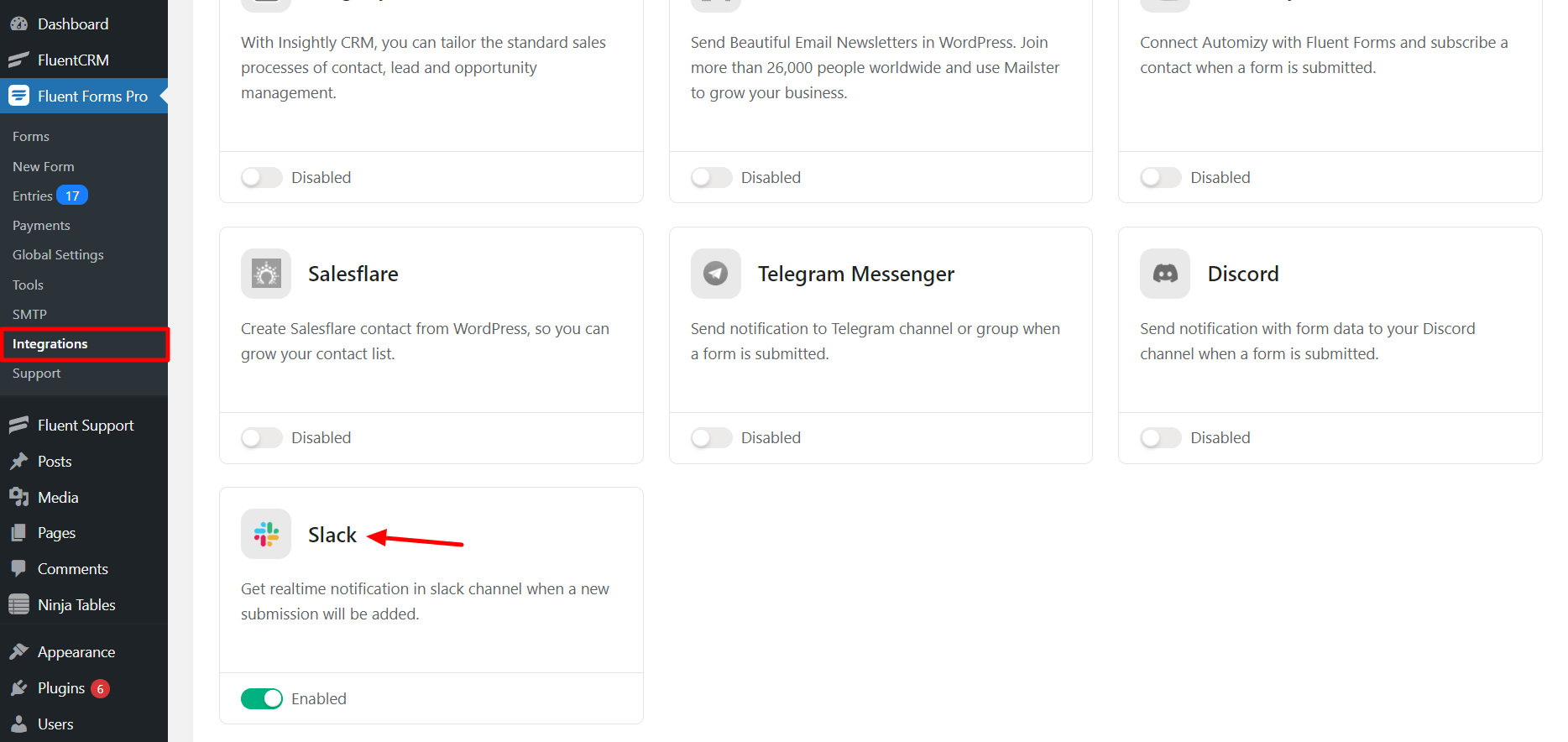Enable the Insightly CRM toggle

pos(262,177)
